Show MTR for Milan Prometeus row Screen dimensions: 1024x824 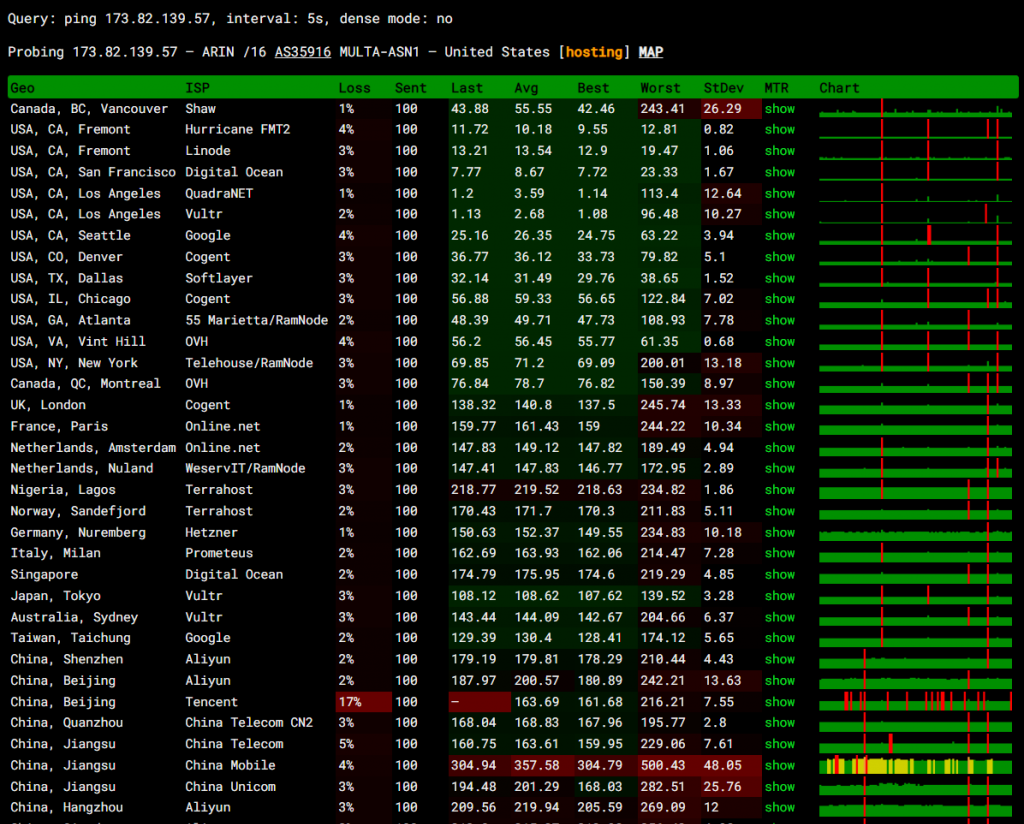coord(780,553)
